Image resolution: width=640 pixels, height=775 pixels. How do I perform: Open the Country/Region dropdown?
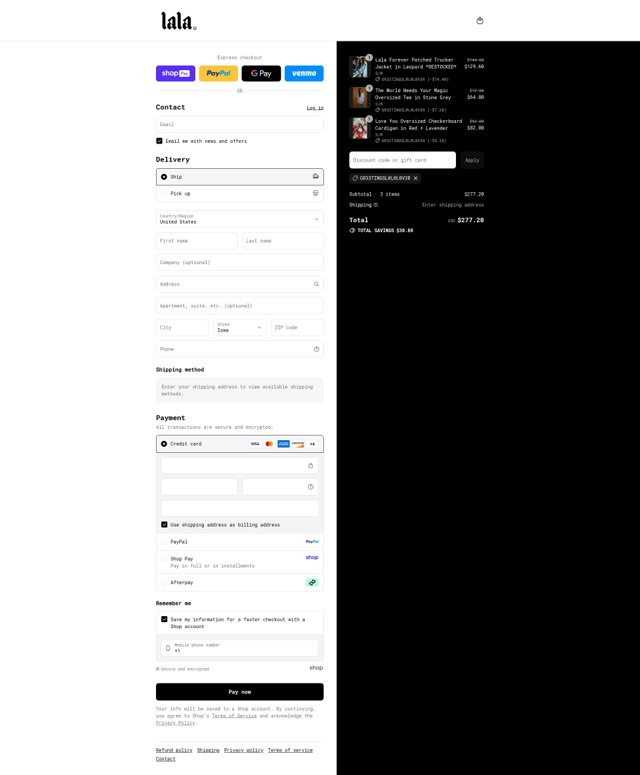click(240, 219)
